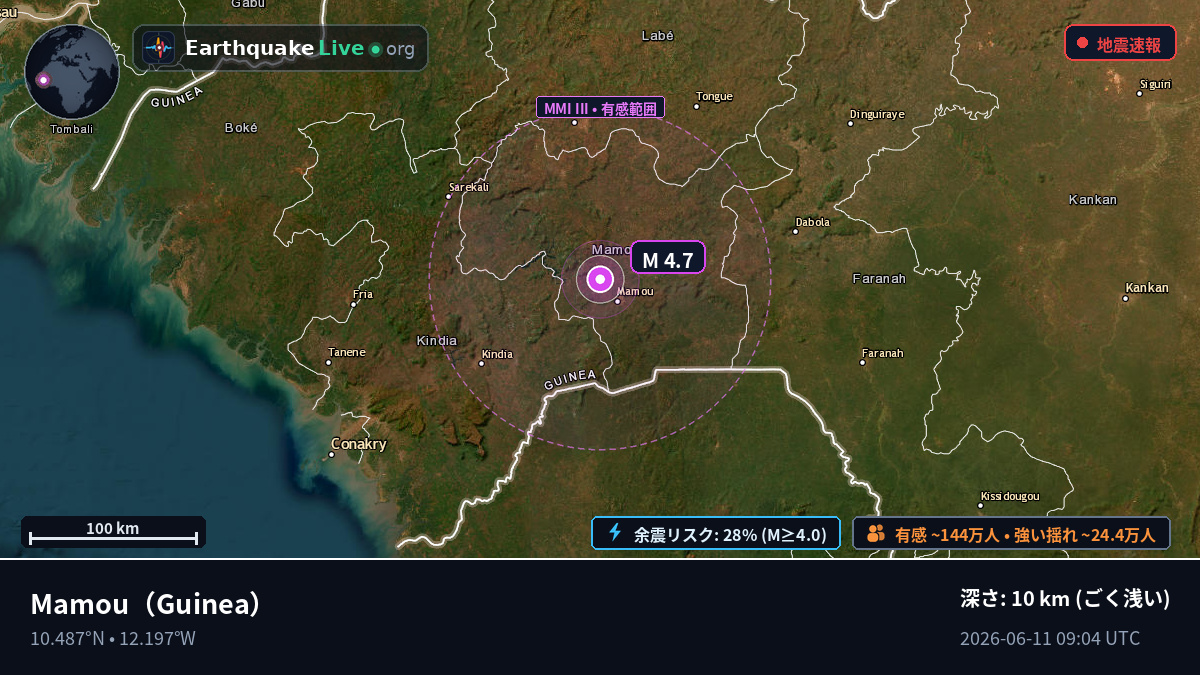The height and width of the screenshot is (675, 1200).
Task: Click the magenta epicenter marker
Action: (x=600, y=280)
